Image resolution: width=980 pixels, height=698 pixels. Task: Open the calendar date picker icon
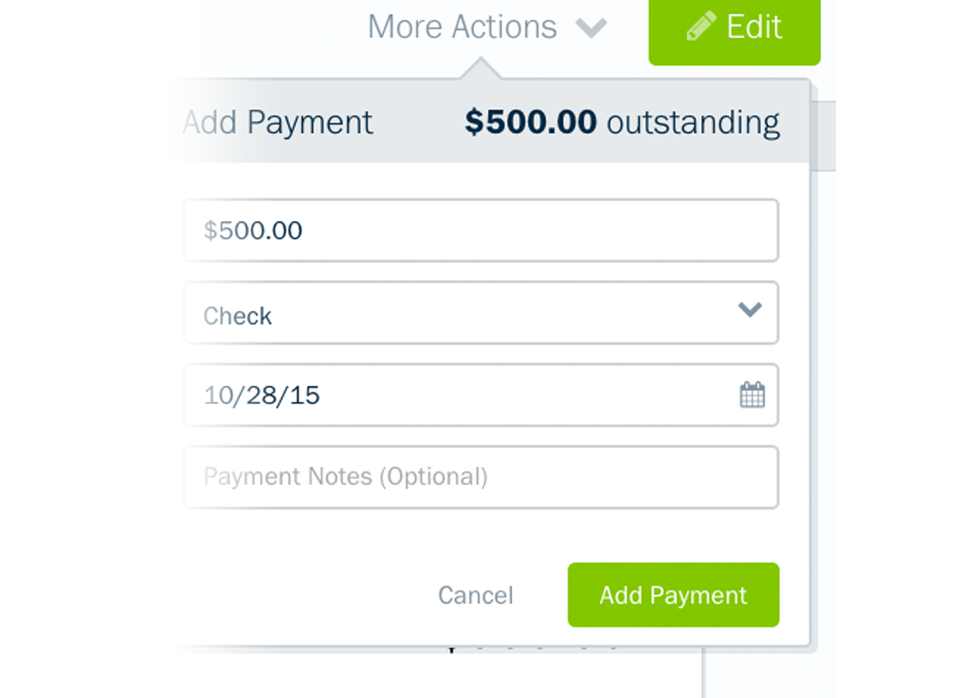pyautogui.click(x=752, y=395)
